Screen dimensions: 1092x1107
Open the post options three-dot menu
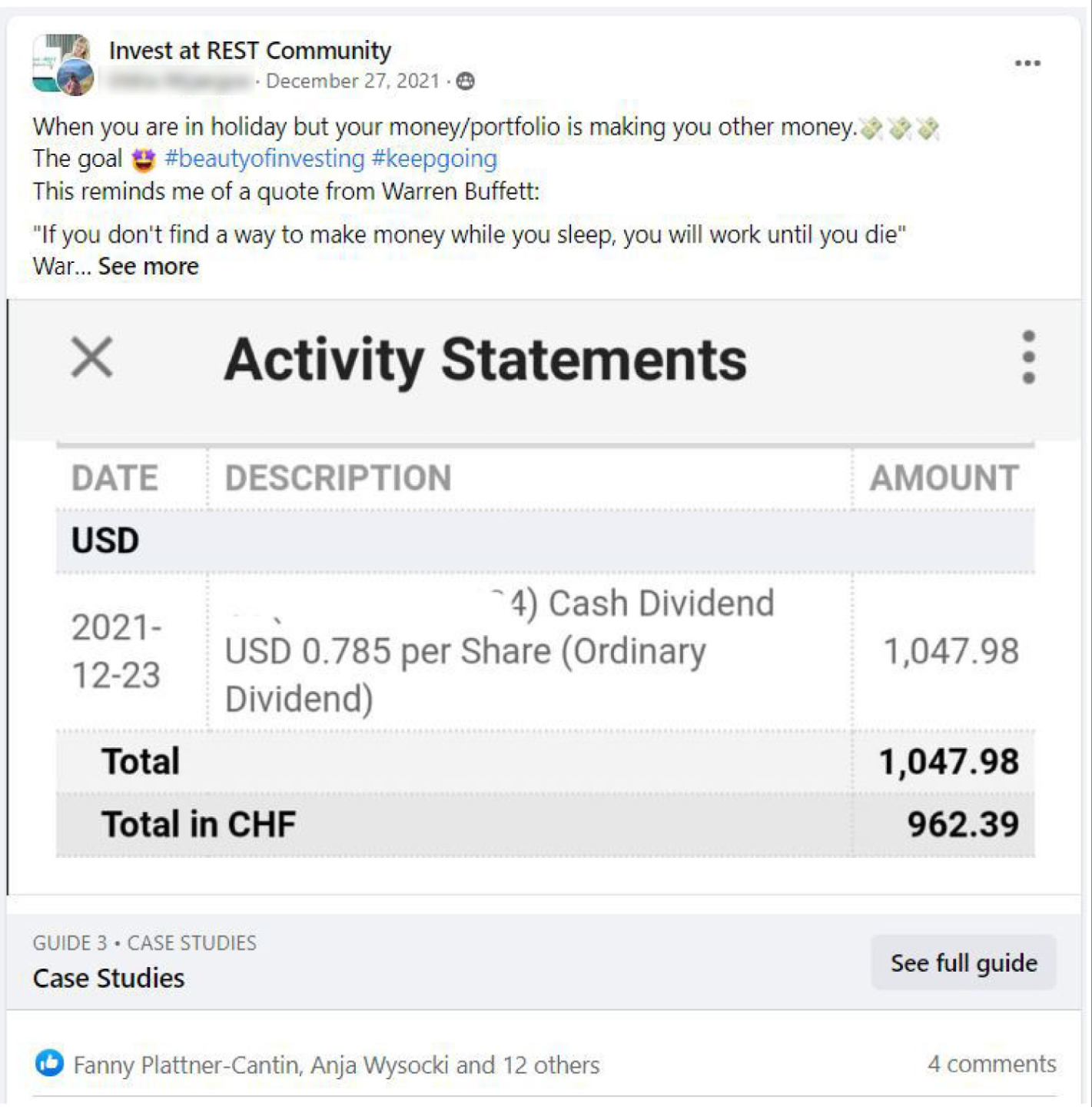[x=1027, y=63]
